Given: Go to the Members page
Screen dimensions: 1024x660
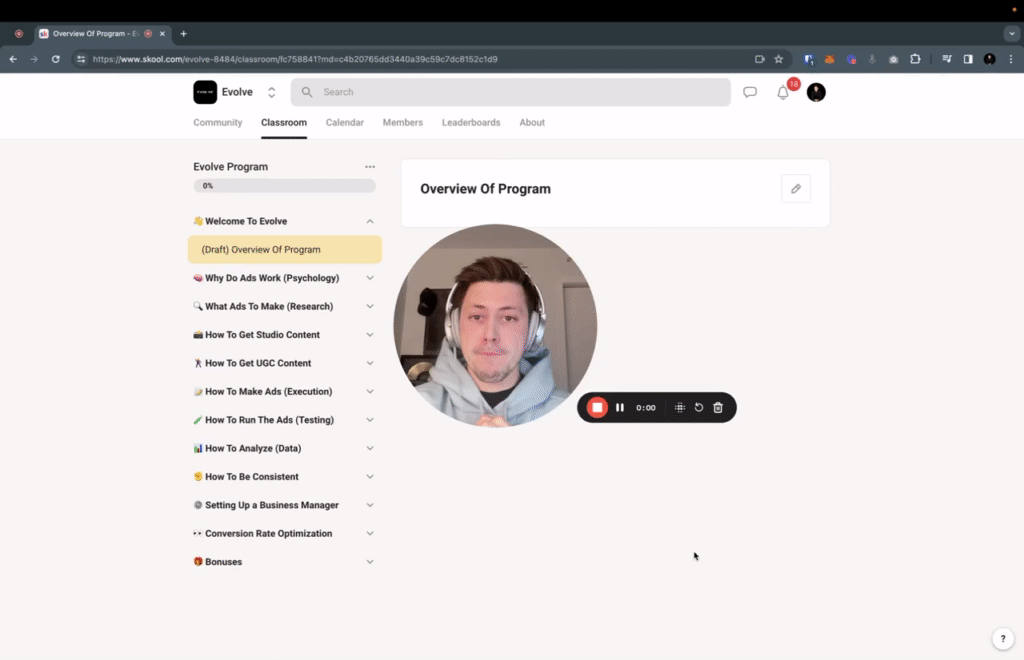Looking at the screenshot, I should pos(402,122).
